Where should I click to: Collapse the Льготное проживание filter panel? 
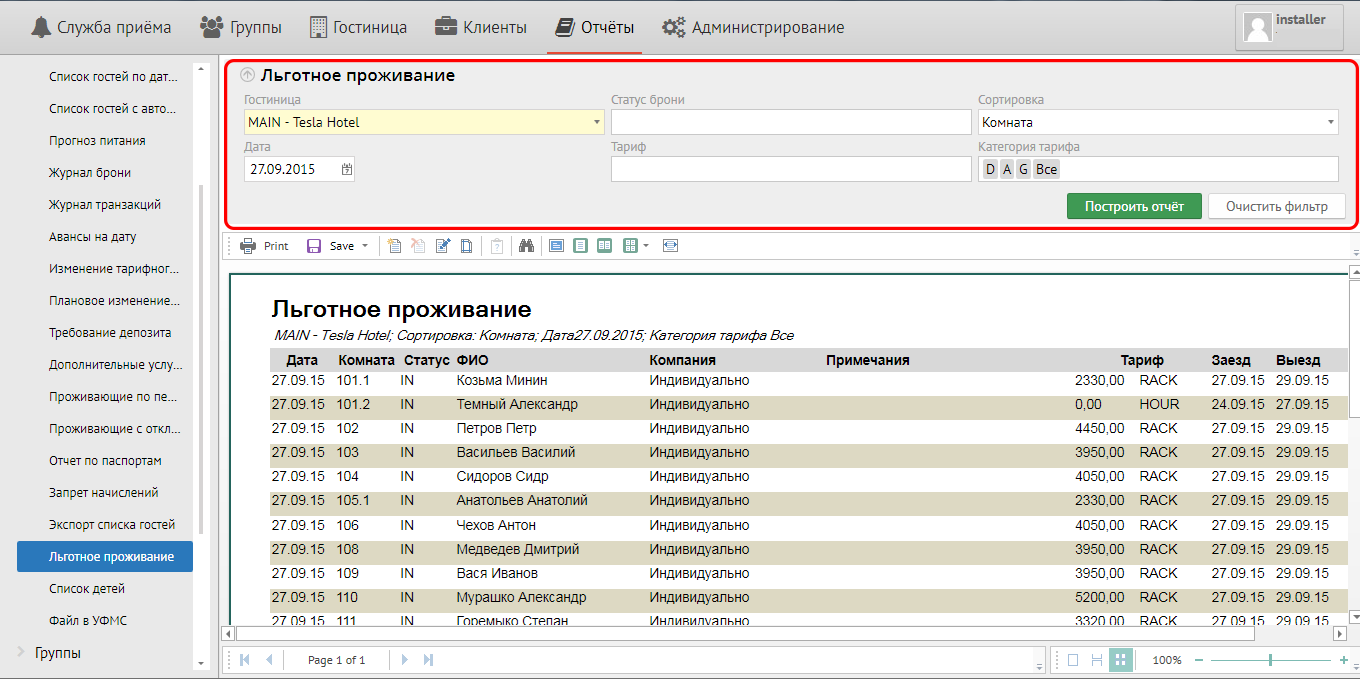[x=248, y=75]
